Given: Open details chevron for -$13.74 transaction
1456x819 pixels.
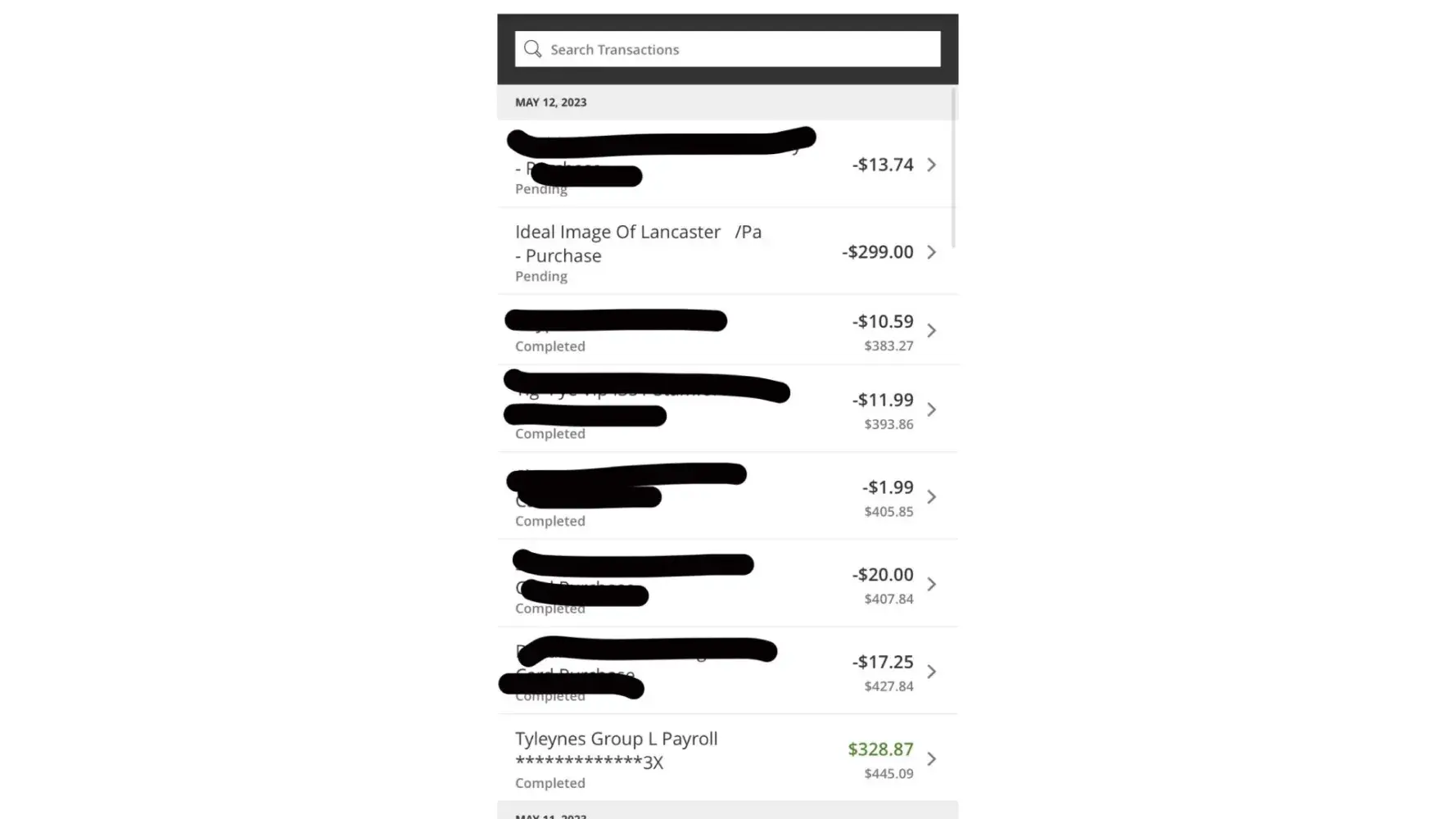Looking at the screenshot, I should coord(932,165).
